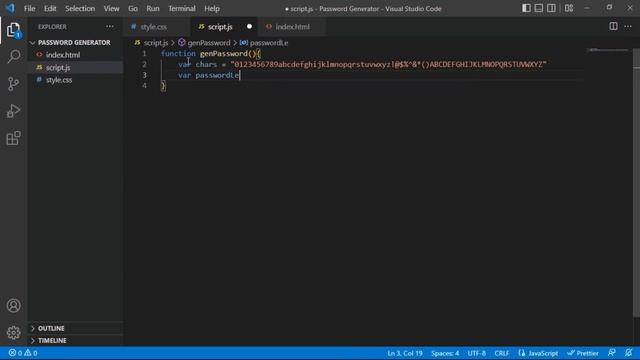This screenshot has width=640, height=360.
Task: Open the Run and Debug view
Action: point(13,111)
